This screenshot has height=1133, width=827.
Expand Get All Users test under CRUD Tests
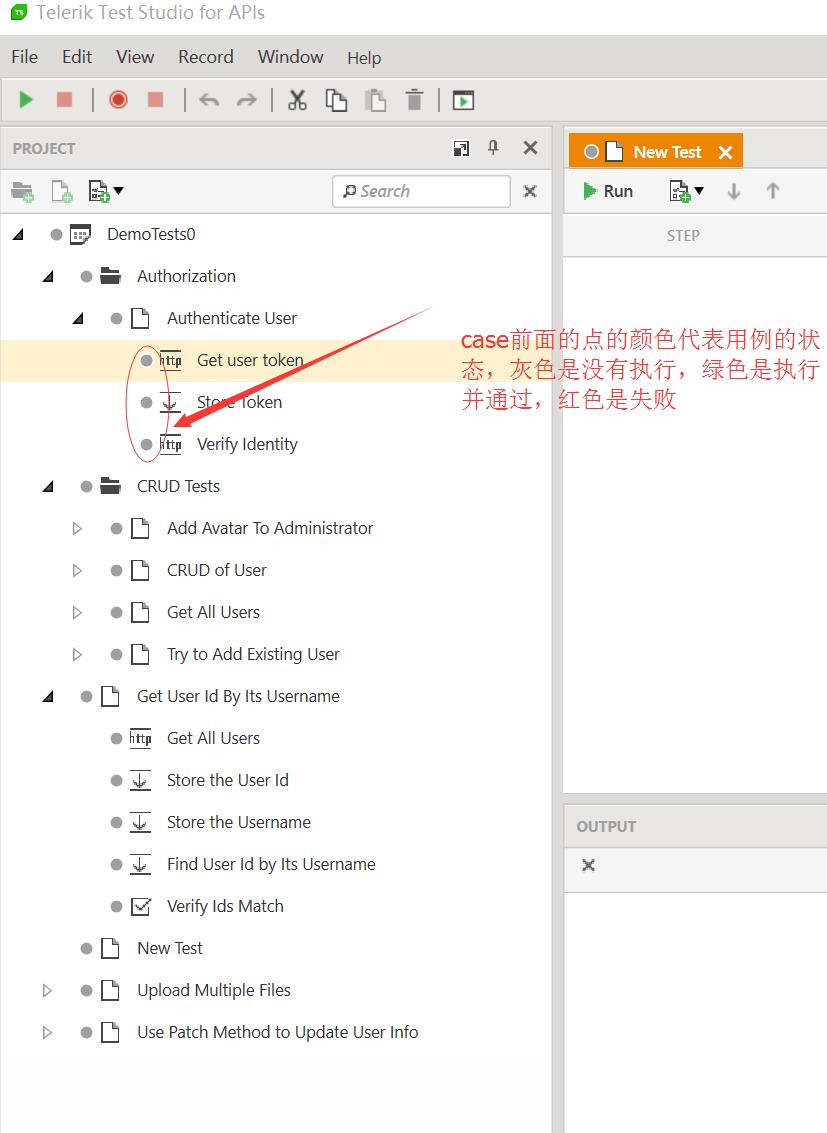(77, 612)
